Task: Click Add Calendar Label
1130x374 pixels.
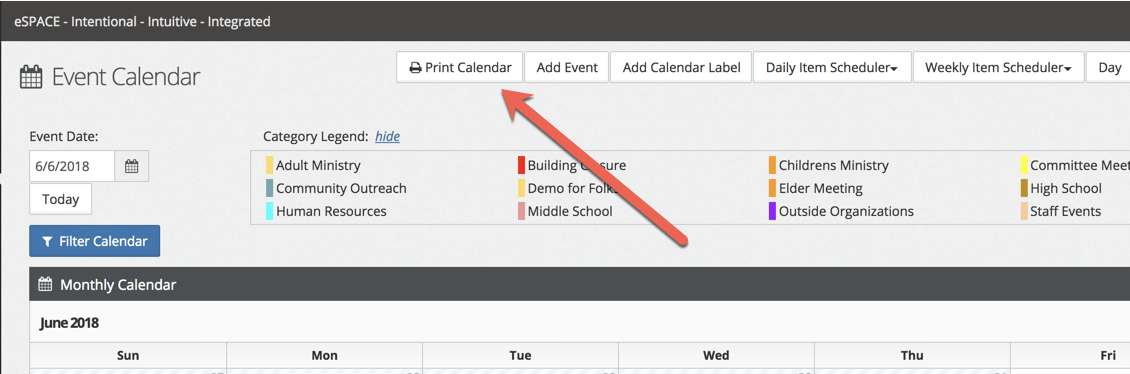Action: 681,68
